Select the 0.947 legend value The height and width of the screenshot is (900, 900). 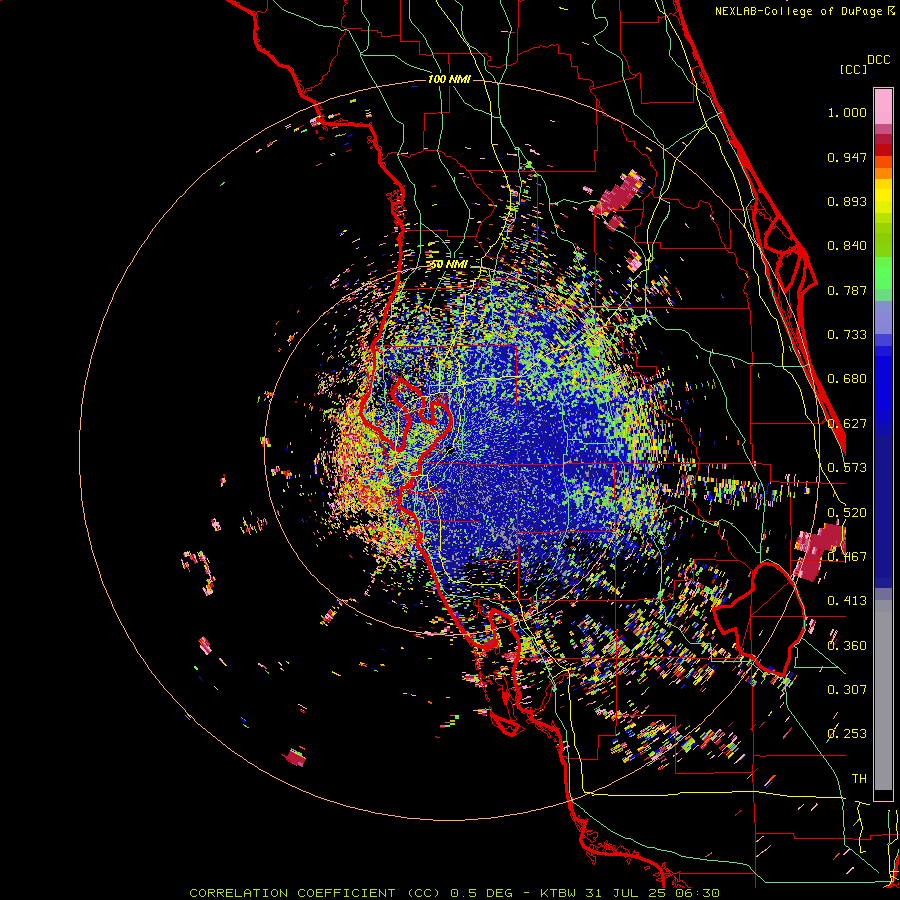tap(847, 157)
